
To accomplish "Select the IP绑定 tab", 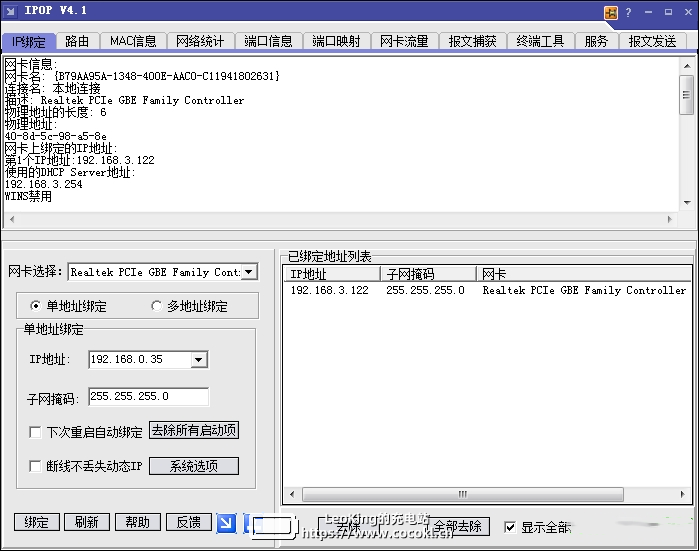I will [x=29, y=41].
